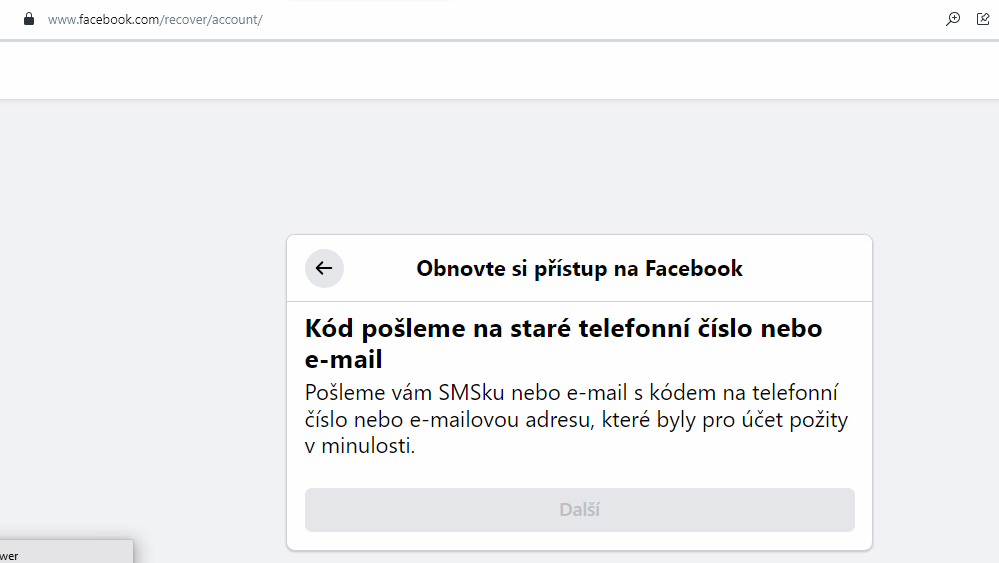Click the 'číslo nebo e-mailovou adresu' text line

(x=448, y=420)
